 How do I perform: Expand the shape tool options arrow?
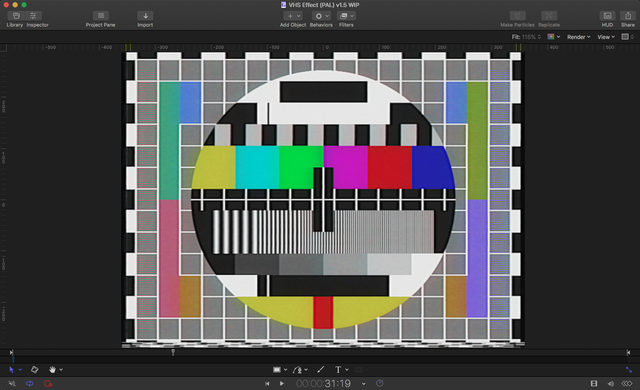click(x=285, y=370)
